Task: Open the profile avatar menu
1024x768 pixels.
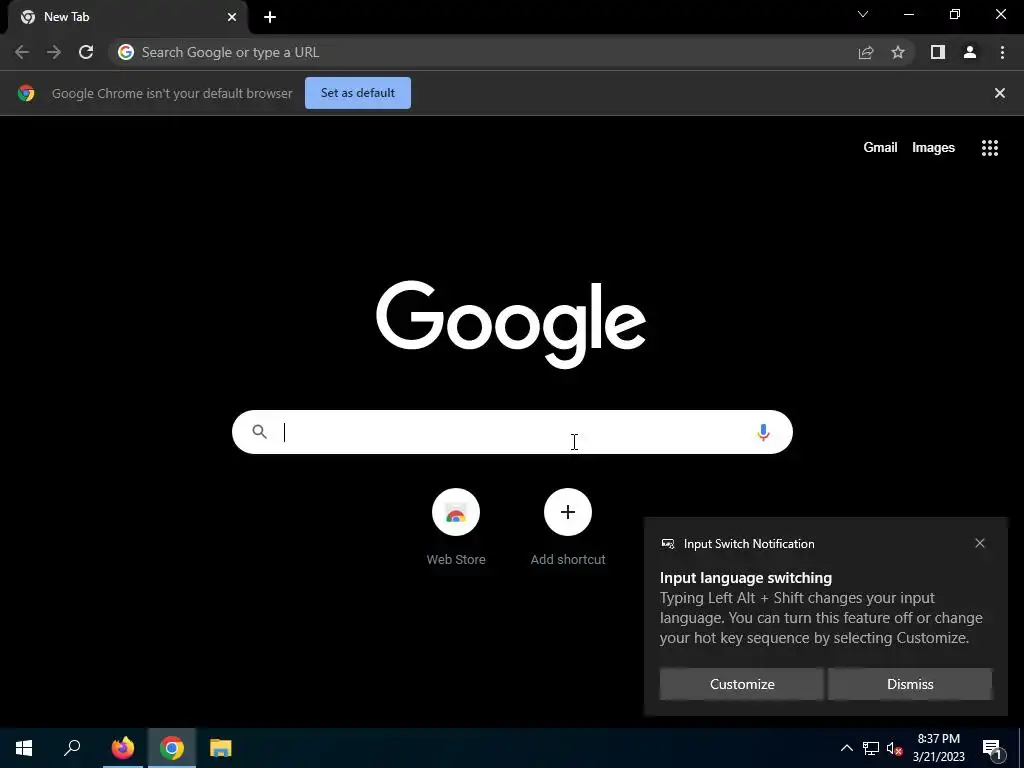Action: coord(970,52)
